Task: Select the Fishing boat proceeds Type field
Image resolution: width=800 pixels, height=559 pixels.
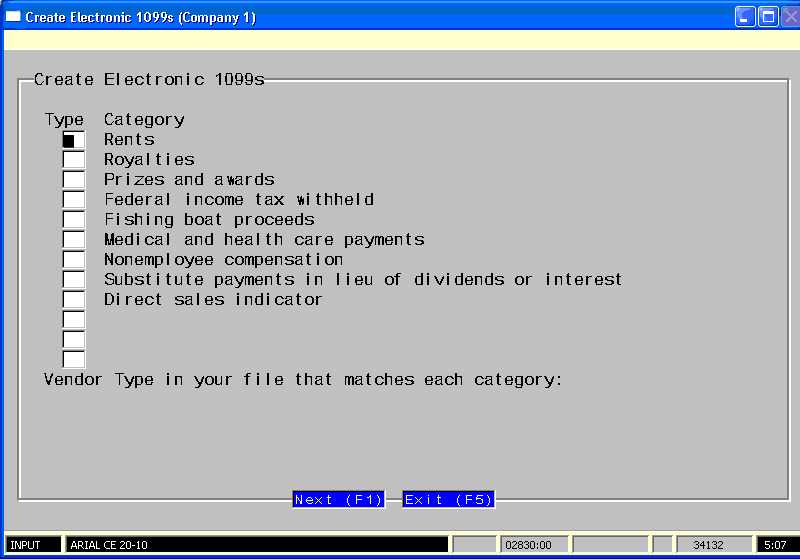Action: pos(74,220)
